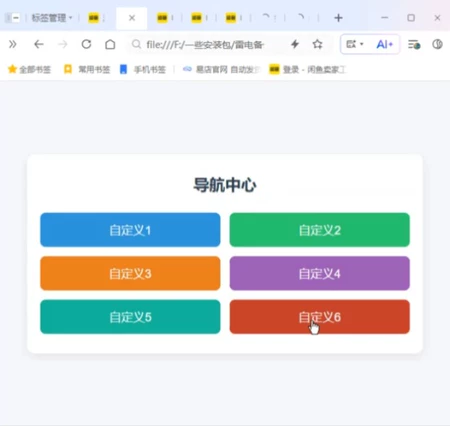The width and height of the screenshot is (450, 426).
Task: Open the 全部书签 bookmarks folder
Action: pos(29,69)
